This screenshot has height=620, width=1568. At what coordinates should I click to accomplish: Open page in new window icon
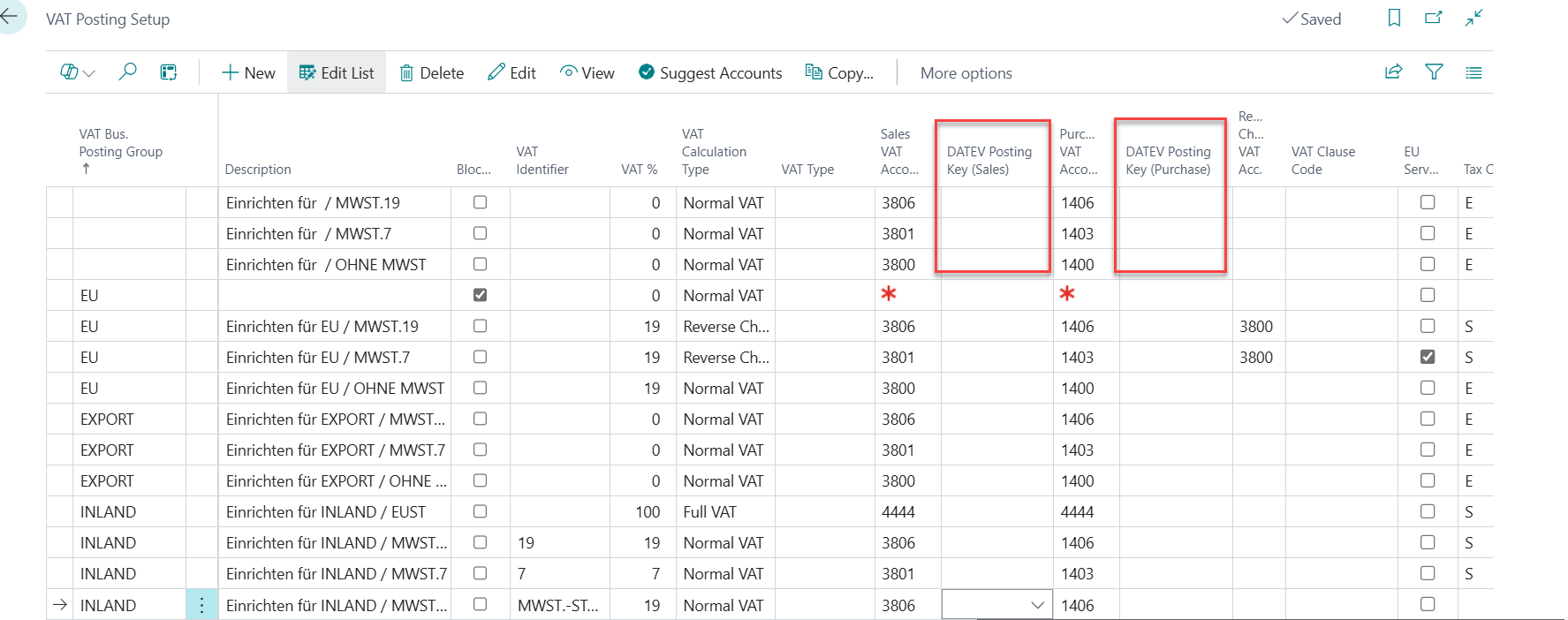[1433, 19]
